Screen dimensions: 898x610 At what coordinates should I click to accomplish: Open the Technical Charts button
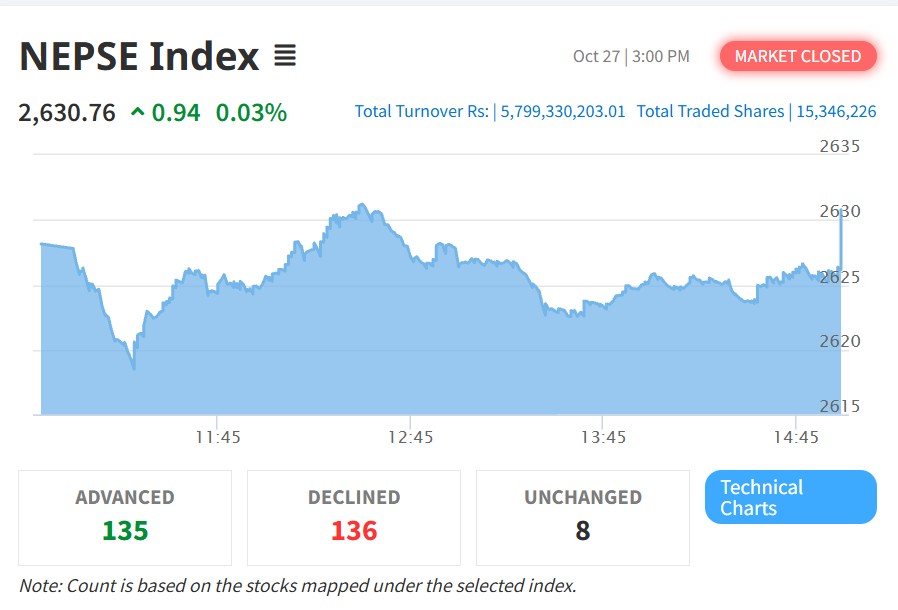[790, 497]
